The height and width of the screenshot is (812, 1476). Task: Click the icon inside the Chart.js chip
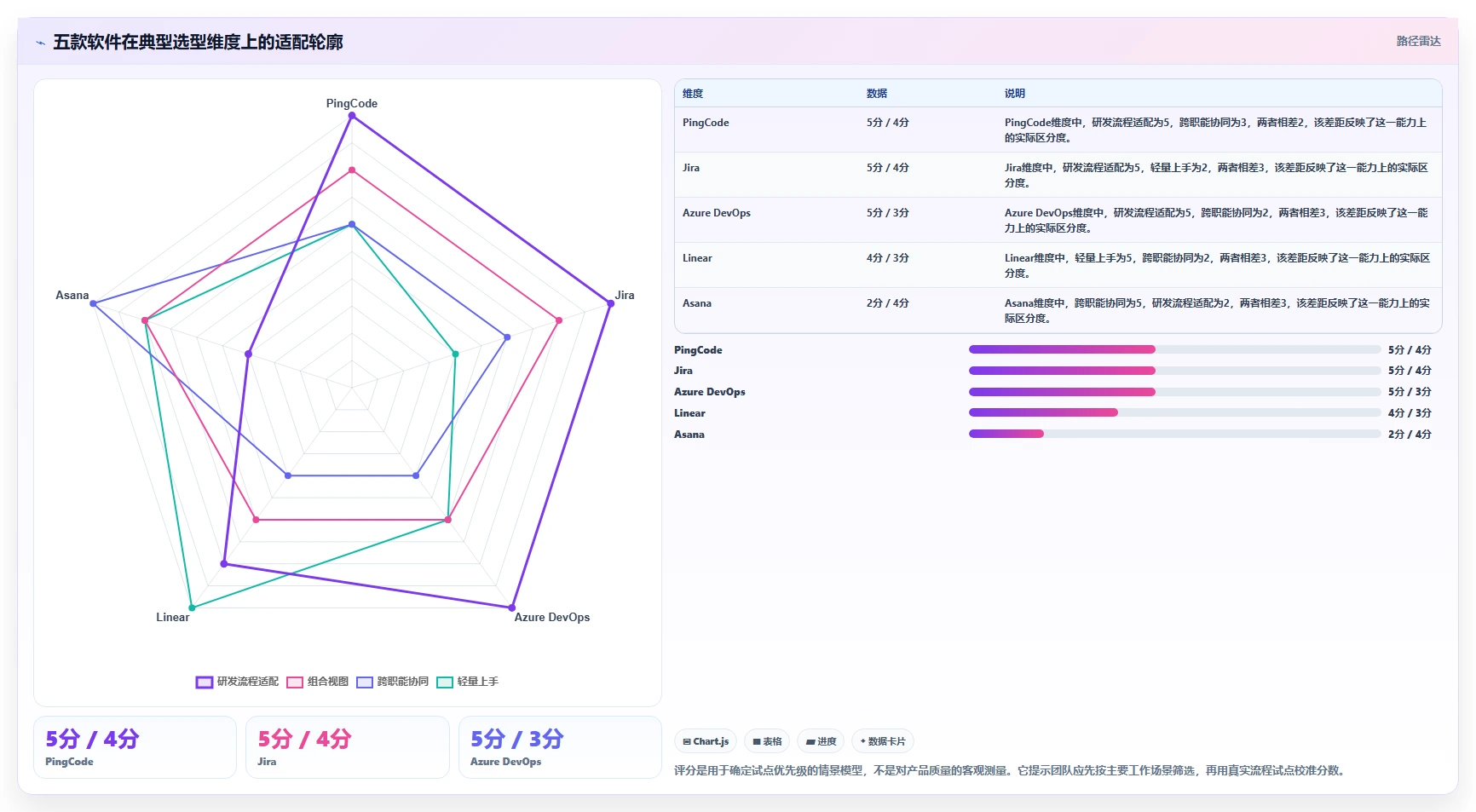coord(687,741)
